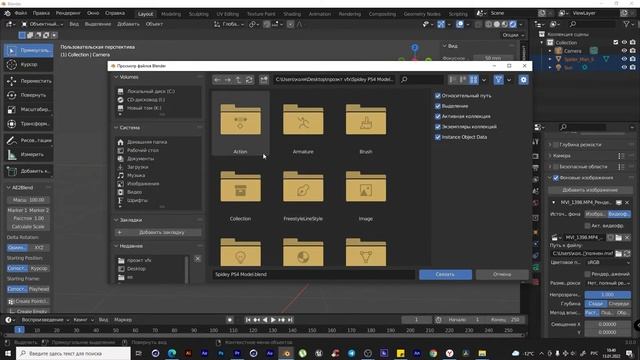This screenshot has height=360, width=640.
Task: Toggle the active collection checkbox
Action: 438,116
